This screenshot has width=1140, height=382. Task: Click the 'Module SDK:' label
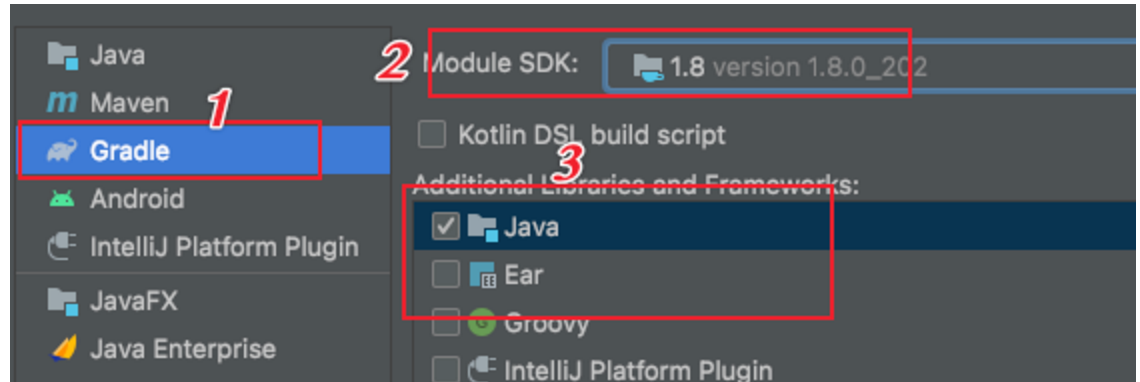point(500,63)
